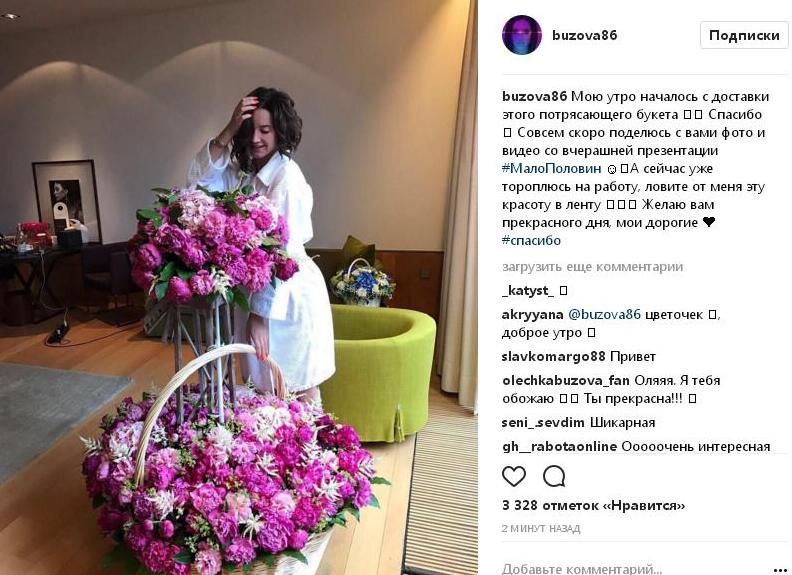Open the @buzova86 mention in comment
The width and height of the screenshot is (792, 575).
[605, 314]
